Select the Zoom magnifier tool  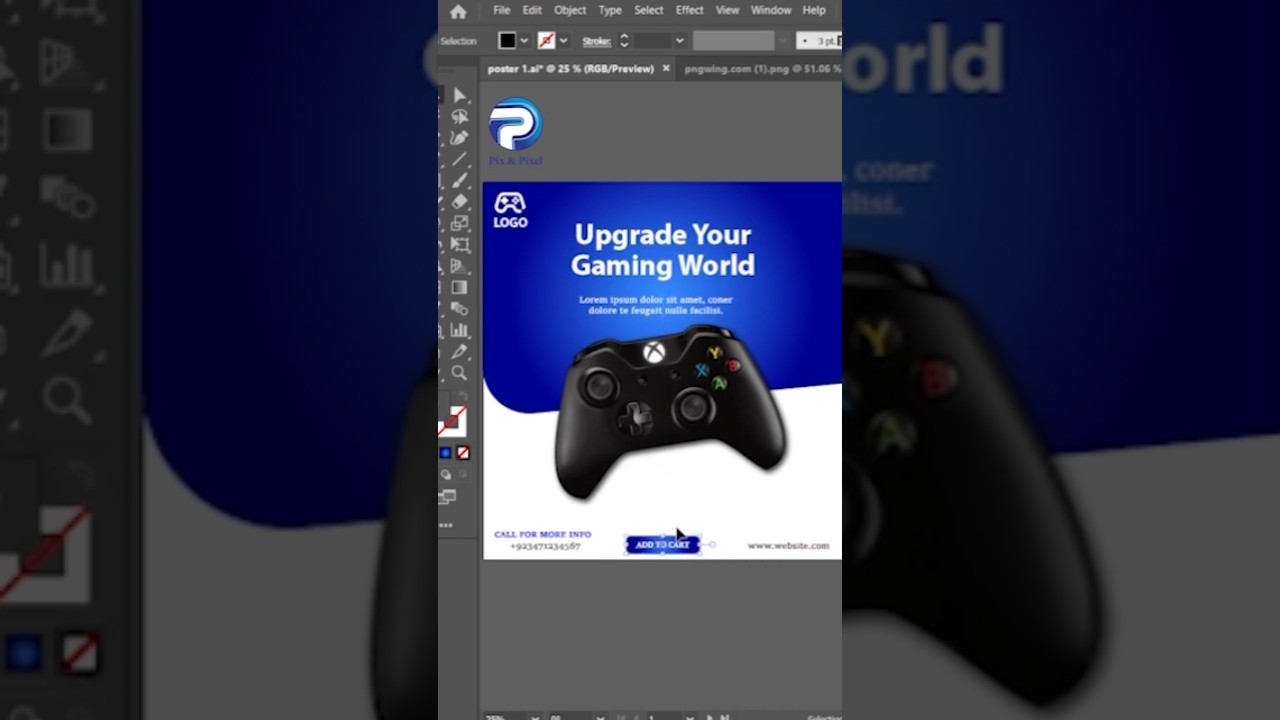tap(460, 373)
